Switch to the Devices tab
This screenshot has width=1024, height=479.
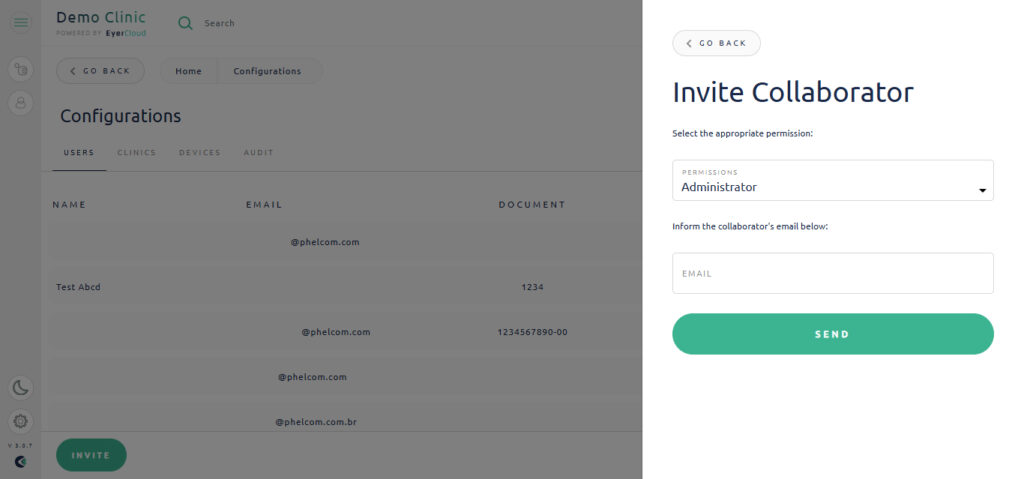point(200,153)
